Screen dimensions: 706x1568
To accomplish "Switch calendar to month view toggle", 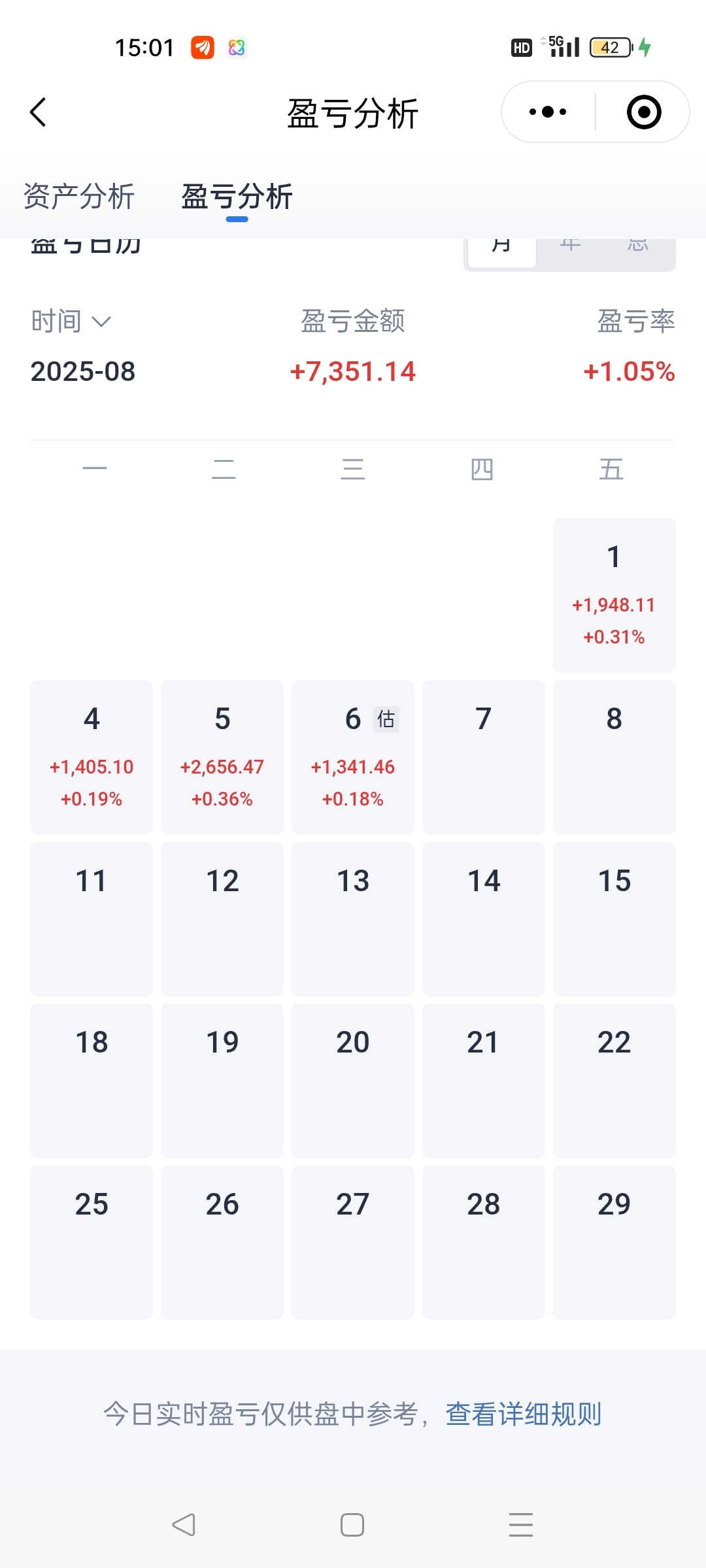I will 502,248.
